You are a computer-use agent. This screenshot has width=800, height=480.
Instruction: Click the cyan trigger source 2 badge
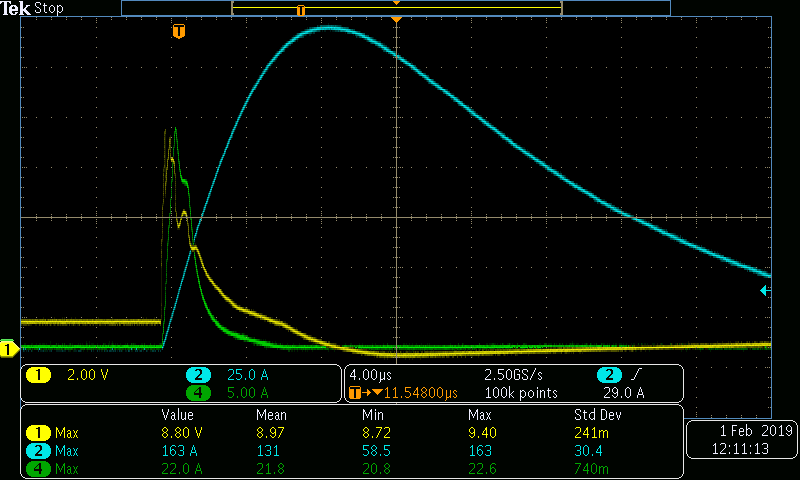(609, 375)
